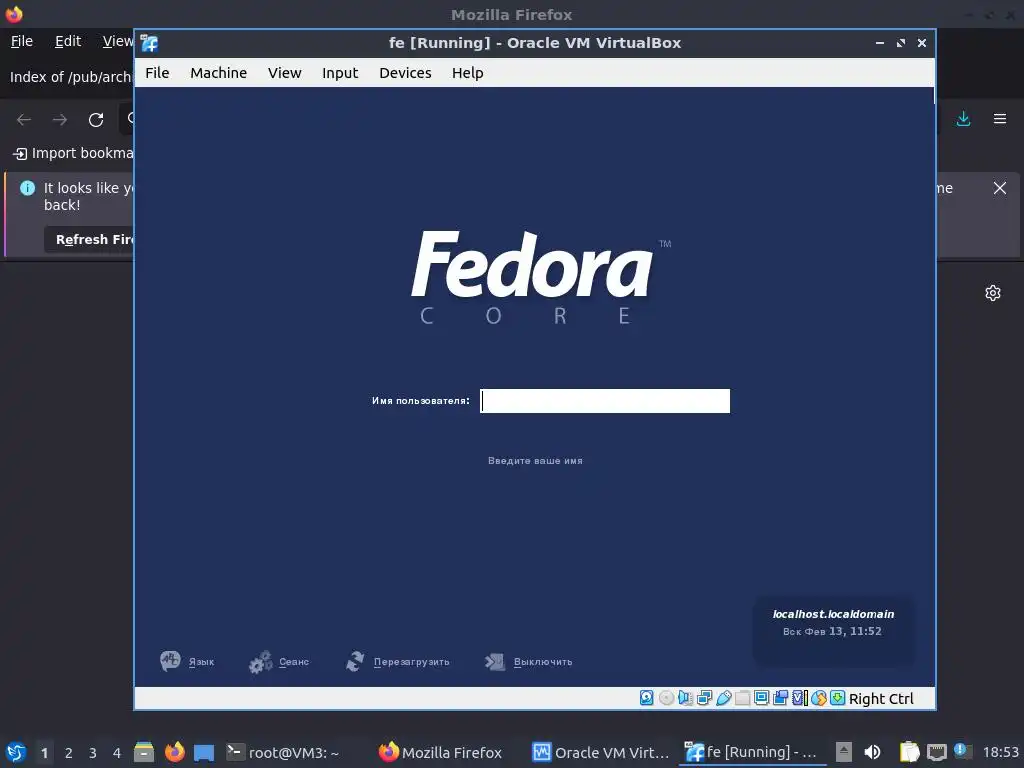Click the volume speaker icon in system tray
Screen dimensions: 1024x768
point(872,752)
